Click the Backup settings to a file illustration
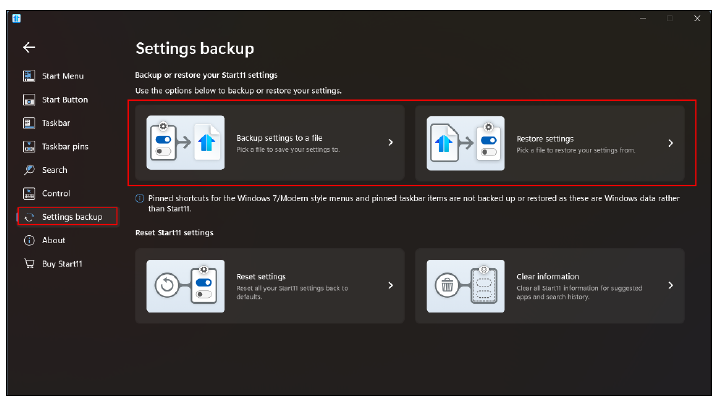This screenshot has width=717, height=404. 185,143
